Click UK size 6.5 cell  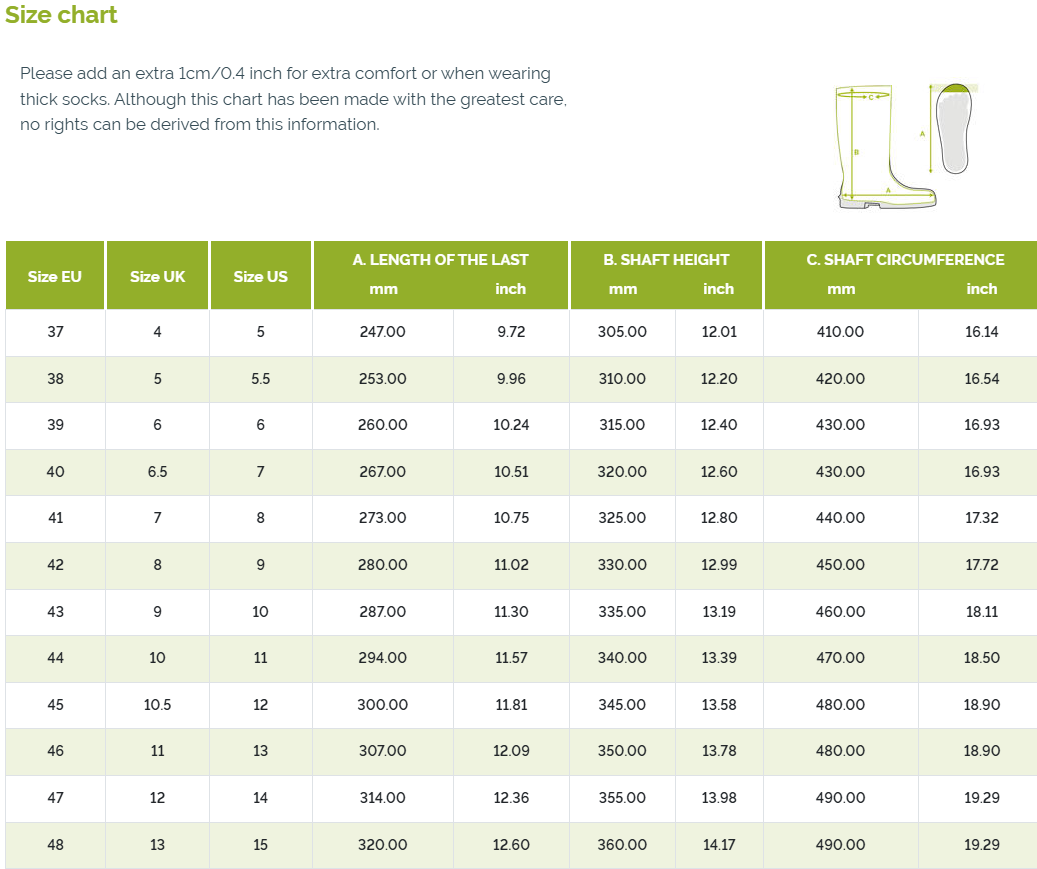coord(157,472)
